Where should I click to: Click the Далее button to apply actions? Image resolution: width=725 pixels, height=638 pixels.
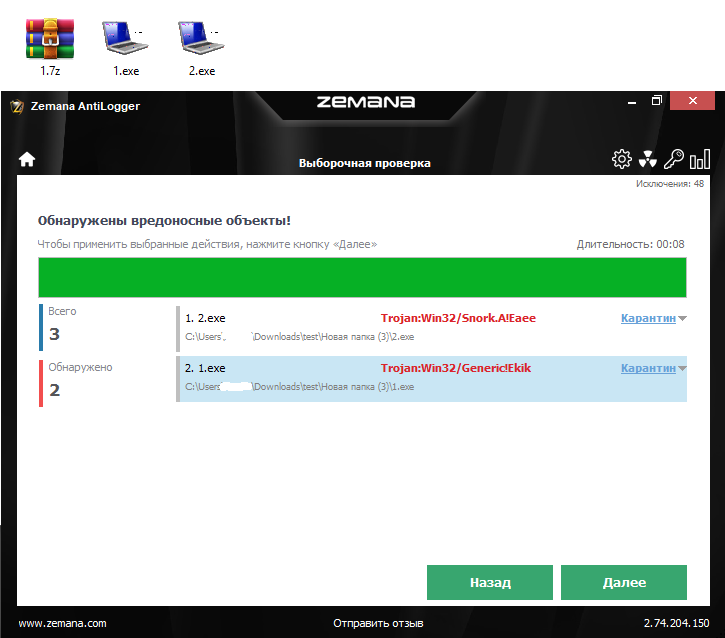coord(624,582)
